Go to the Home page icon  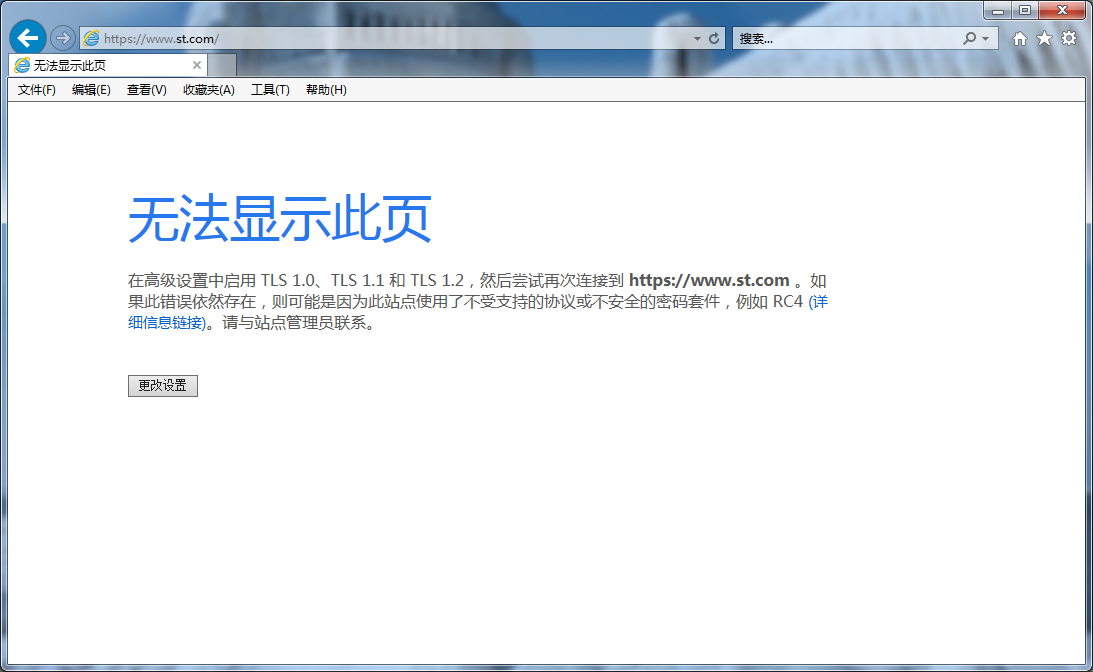[1020, 39]
